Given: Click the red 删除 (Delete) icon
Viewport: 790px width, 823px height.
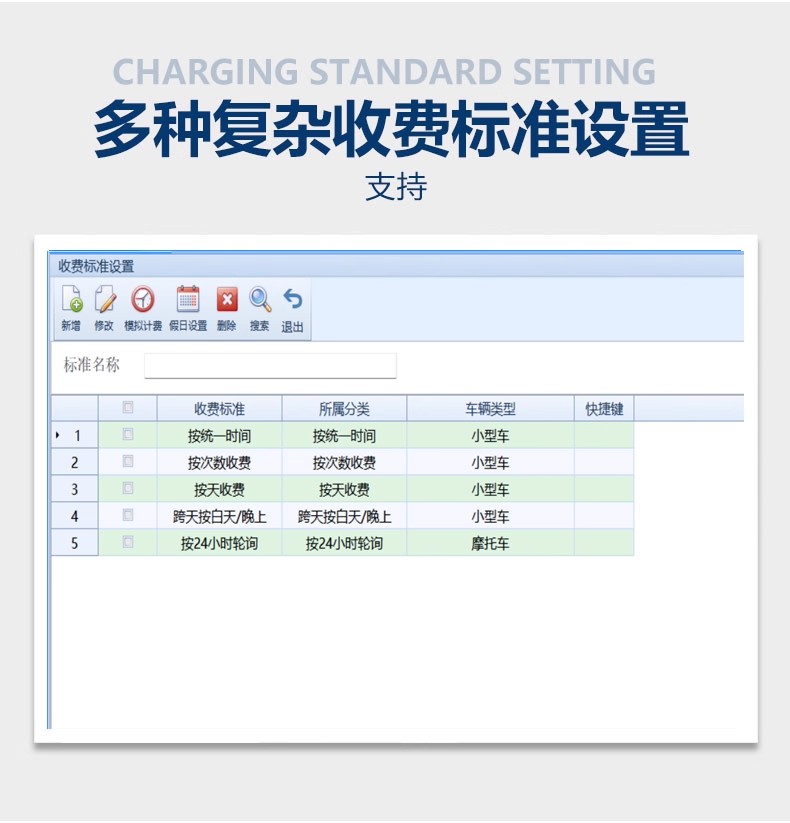Looking at the screenshot, I should click(x=227, y=300).
